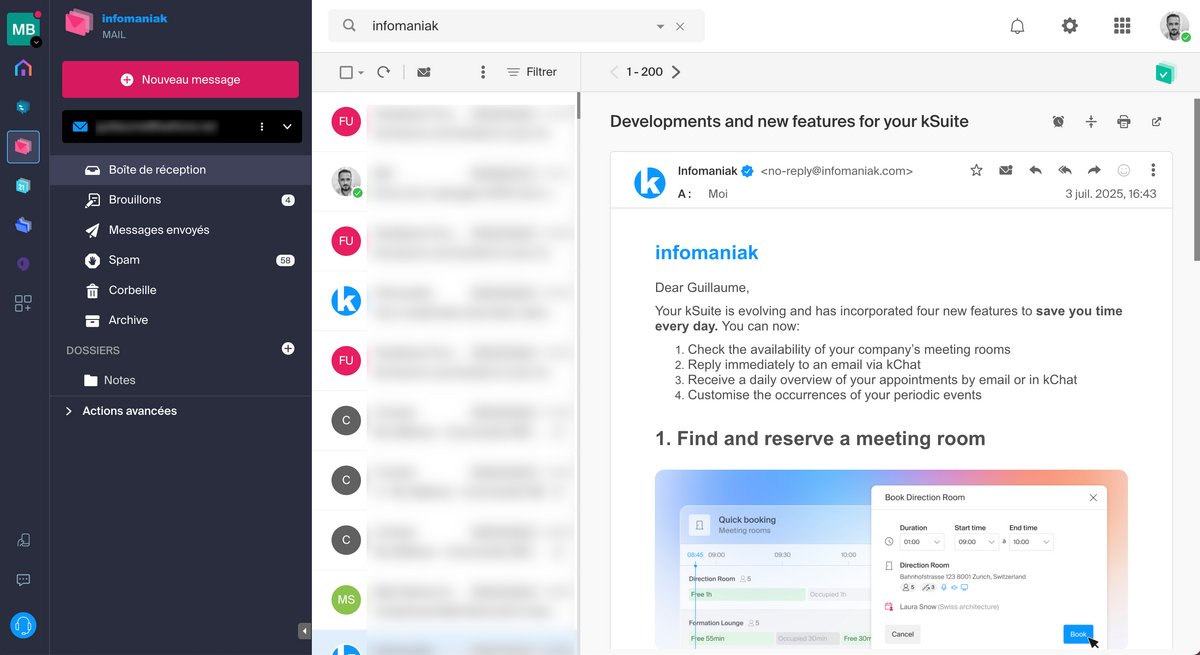The height and width of the screenshot is (655, 1200).
Task: Open the notifications bell
Action: click(x=1017, y=26)
